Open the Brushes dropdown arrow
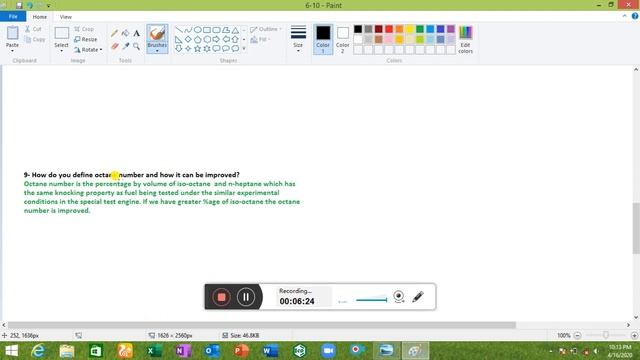 (157, 51)
